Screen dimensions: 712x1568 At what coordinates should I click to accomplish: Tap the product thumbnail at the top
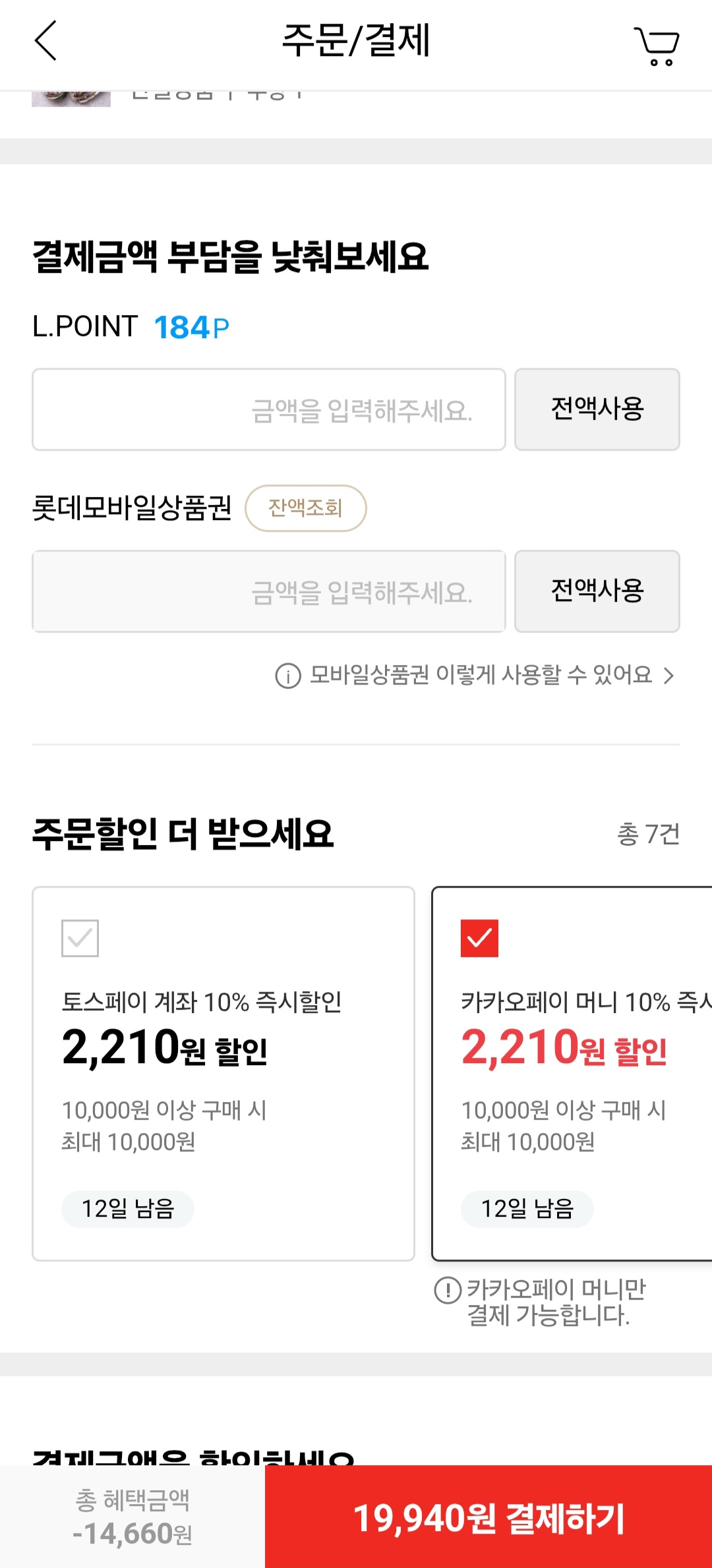pyautogui.click(x=71, y=98)
